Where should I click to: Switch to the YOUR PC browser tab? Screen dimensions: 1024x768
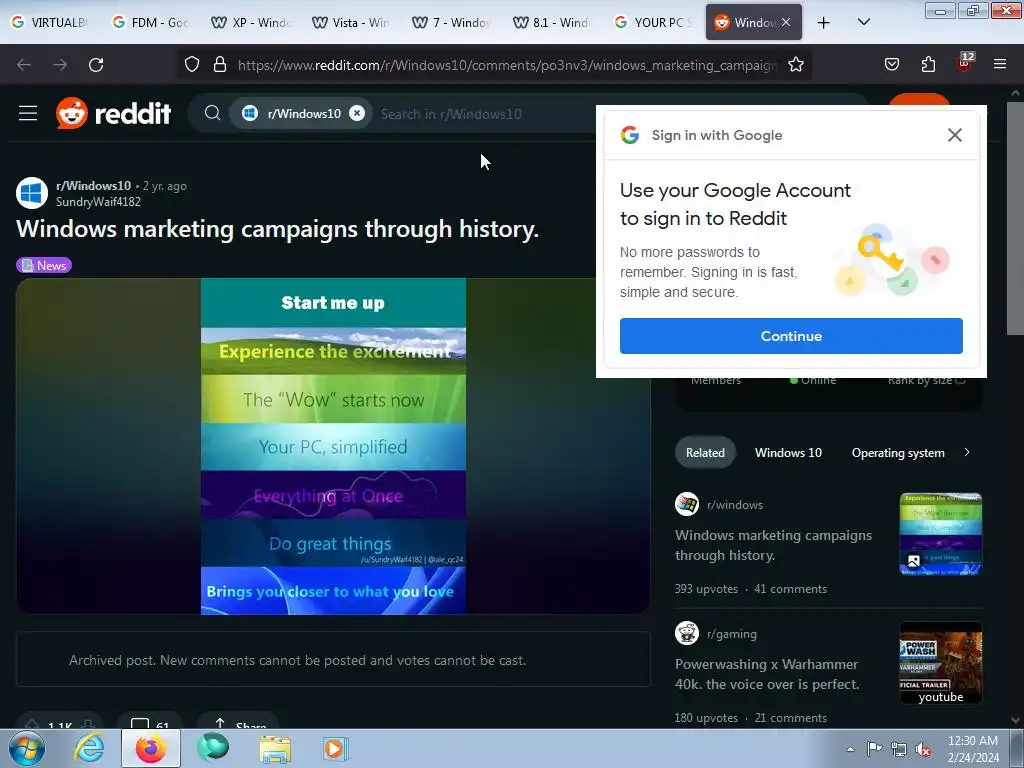point(652,22)
